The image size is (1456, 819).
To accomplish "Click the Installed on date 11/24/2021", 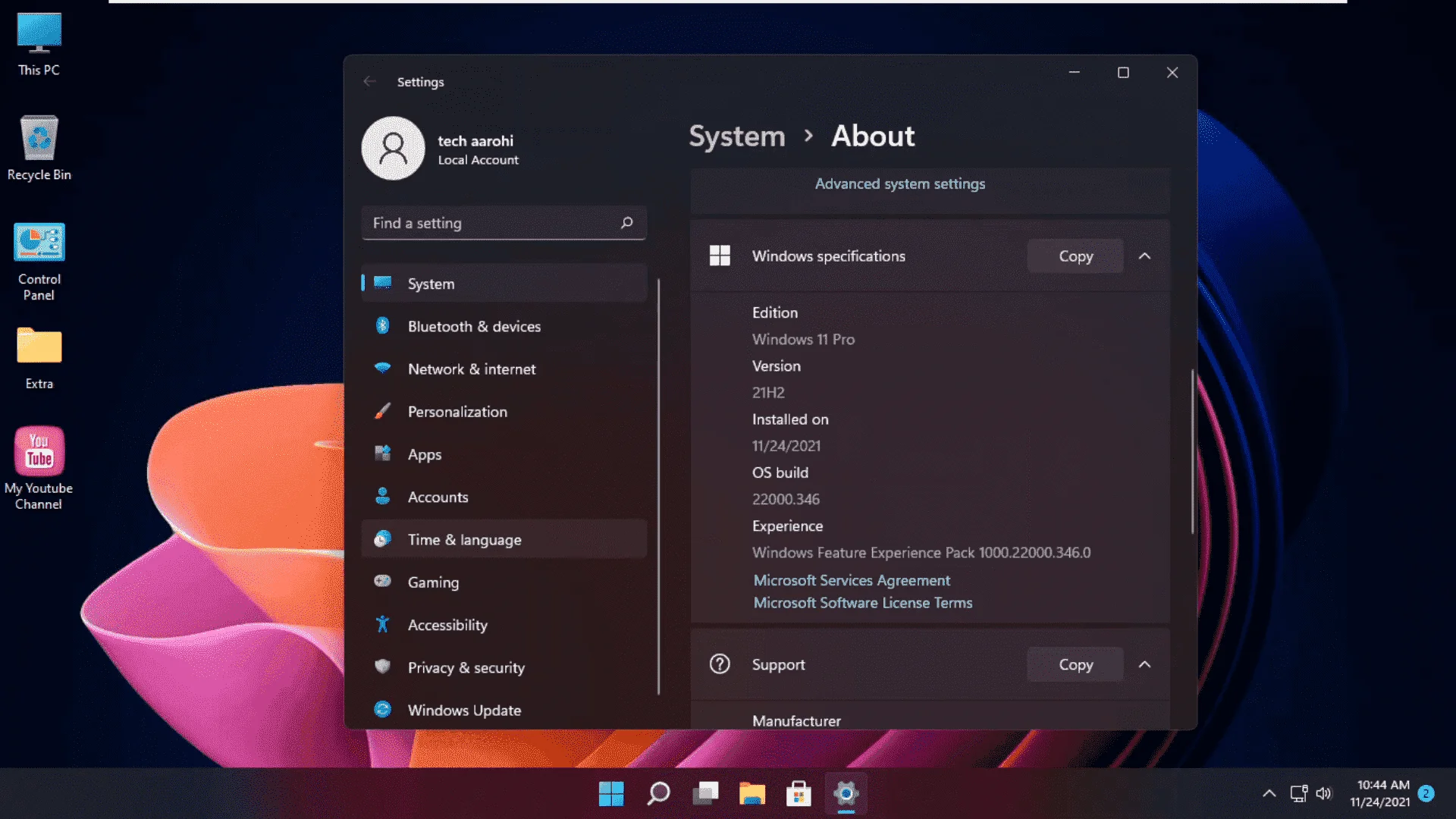I will pyautogui.click(x=786, y=446).
